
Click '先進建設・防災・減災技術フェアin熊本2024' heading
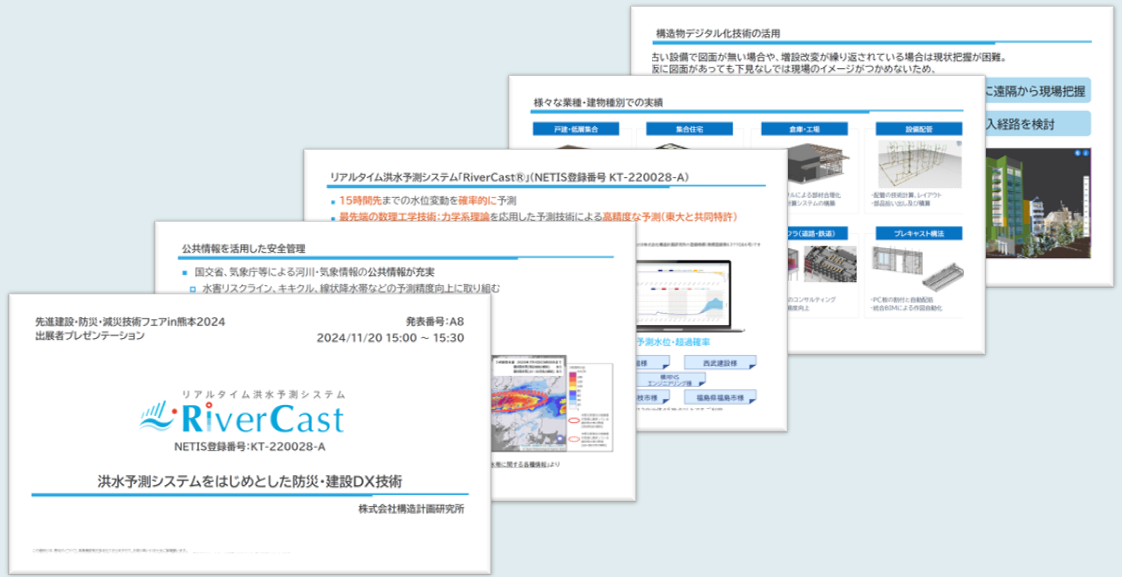pyautogui.click(x=130, y=322)
